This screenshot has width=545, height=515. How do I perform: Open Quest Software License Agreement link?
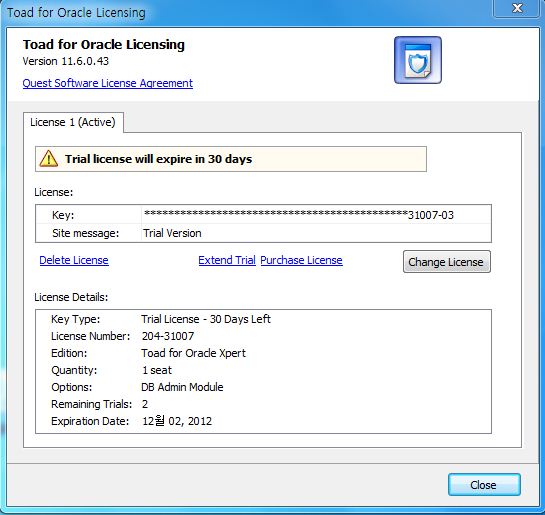(x=108, y=83)
